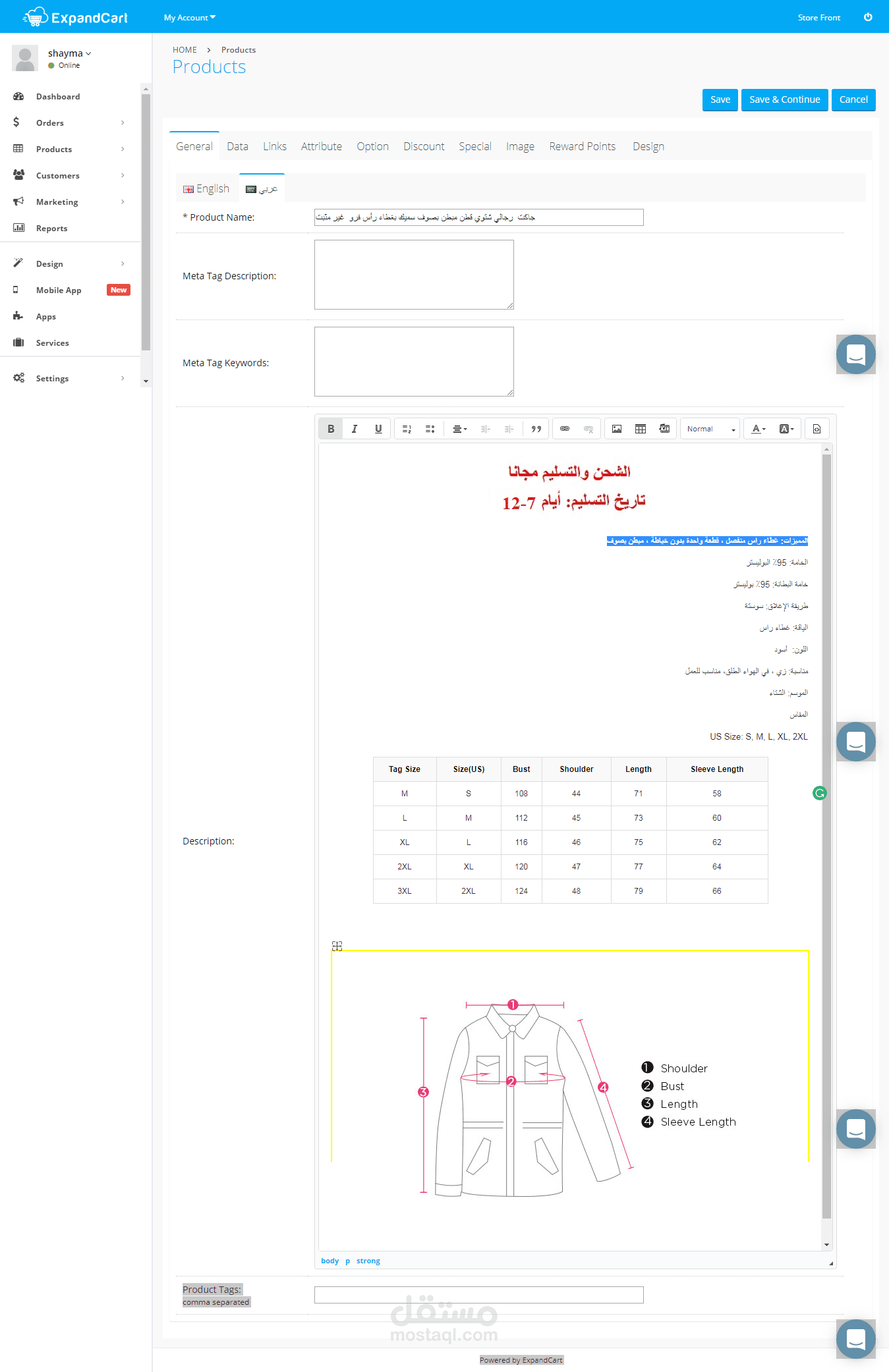The width and height of the screenshot is (889, 1372).
Task: Click the outdent icon
Action: coord(486,429)
